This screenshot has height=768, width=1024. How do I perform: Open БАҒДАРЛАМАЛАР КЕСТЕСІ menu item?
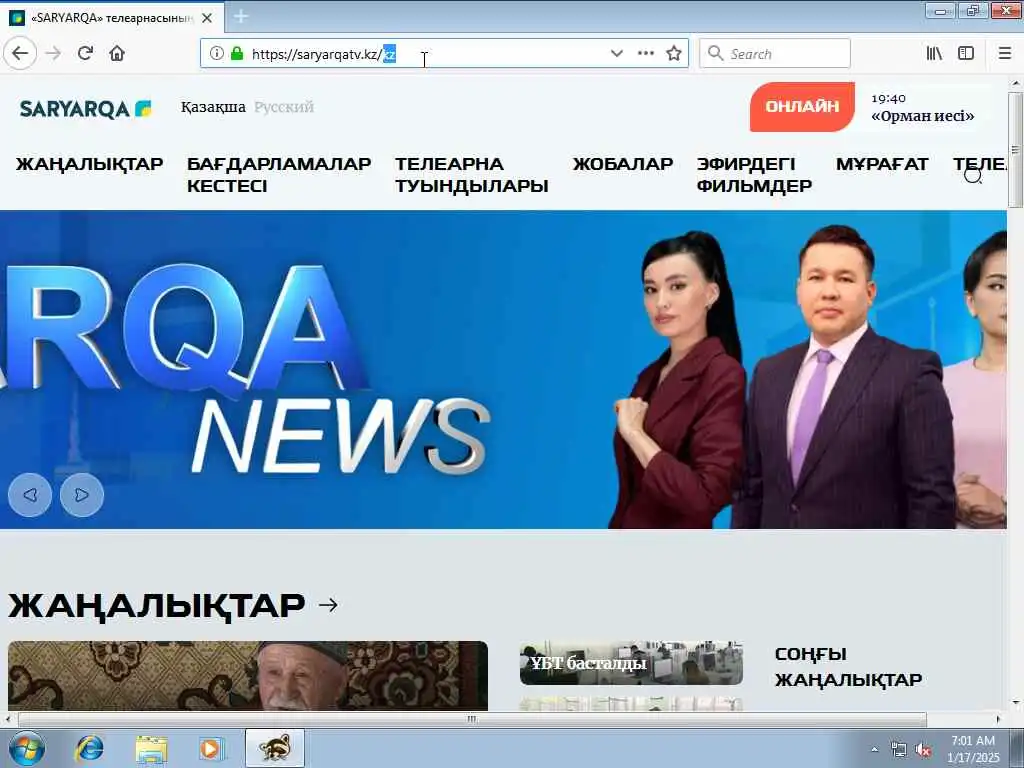[279, 175]
